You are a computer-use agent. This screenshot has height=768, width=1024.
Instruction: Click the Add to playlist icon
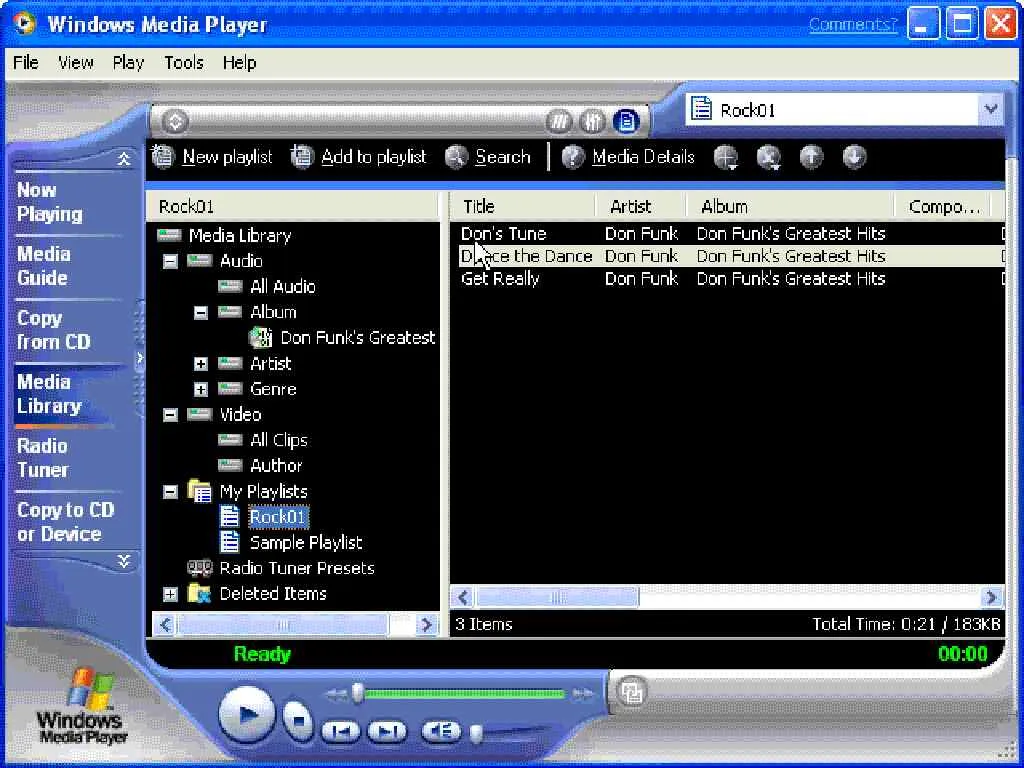coord(302,157)
